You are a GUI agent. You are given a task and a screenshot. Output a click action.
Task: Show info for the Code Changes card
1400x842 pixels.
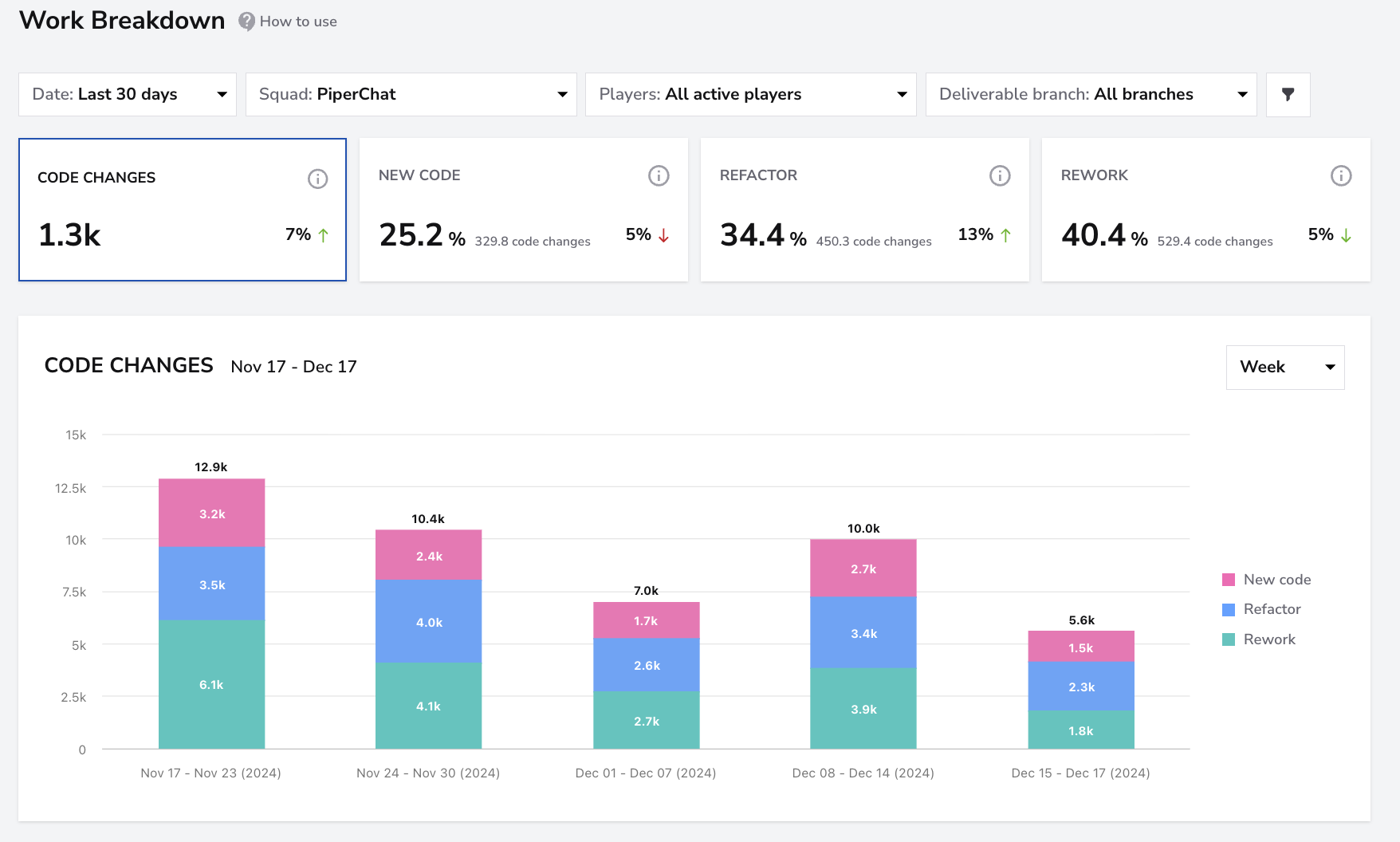[x=317, y=179]
